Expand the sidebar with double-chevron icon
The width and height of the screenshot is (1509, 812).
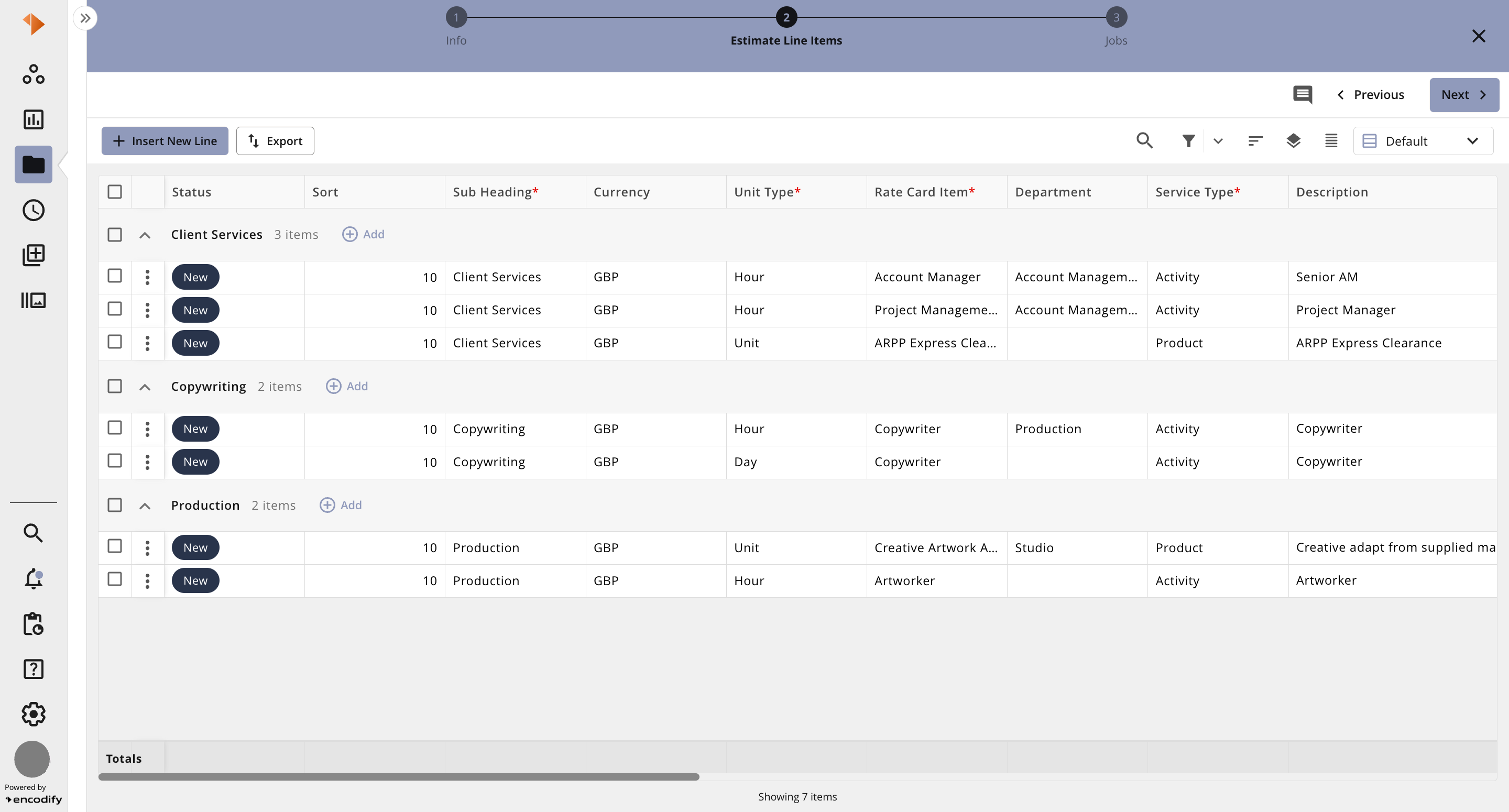pos(85,18)
